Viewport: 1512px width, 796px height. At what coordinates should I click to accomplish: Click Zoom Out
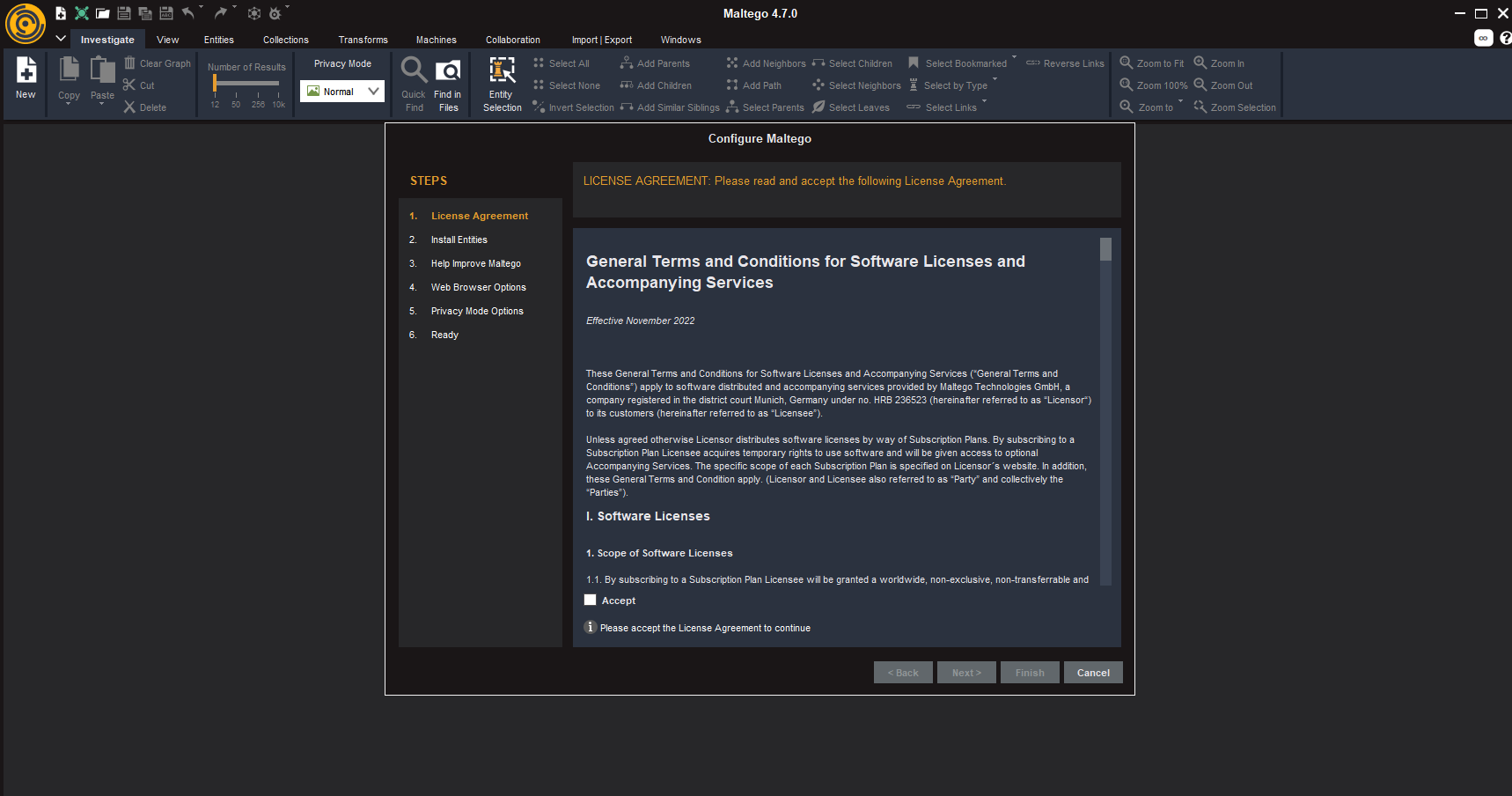click(1223, 85)
